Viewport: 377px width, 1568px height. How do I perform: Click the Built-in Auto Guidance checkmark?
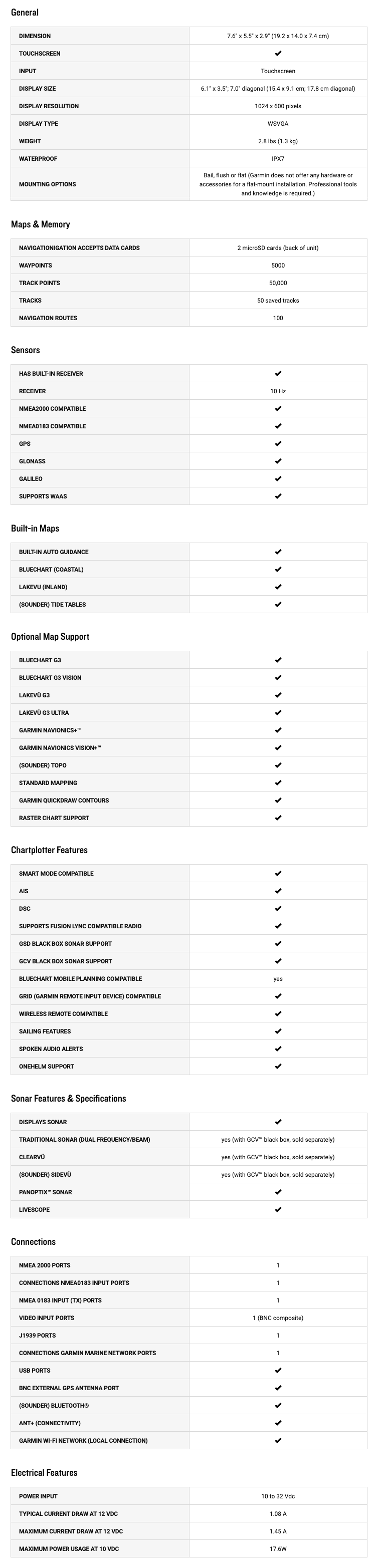point(278,552)
